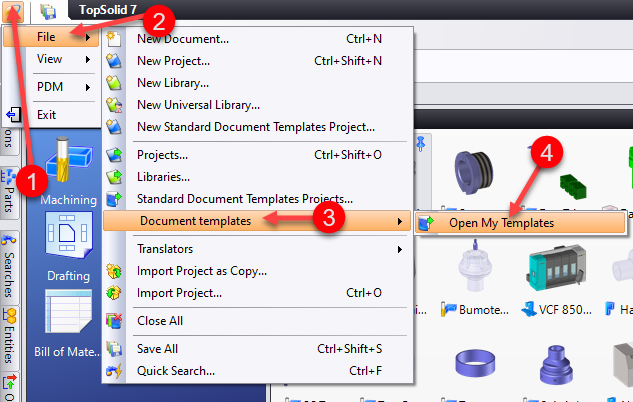
Task: Expand the PDM submenu
Action: (x=50, y=87)
